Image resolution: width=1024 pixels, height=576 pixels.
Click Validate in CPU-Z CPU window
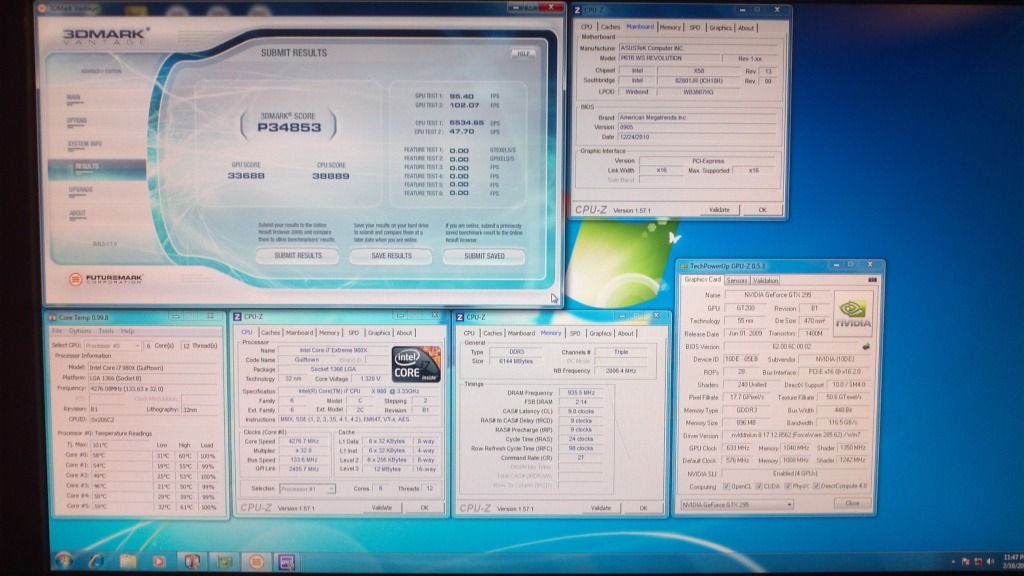point(381,508)
